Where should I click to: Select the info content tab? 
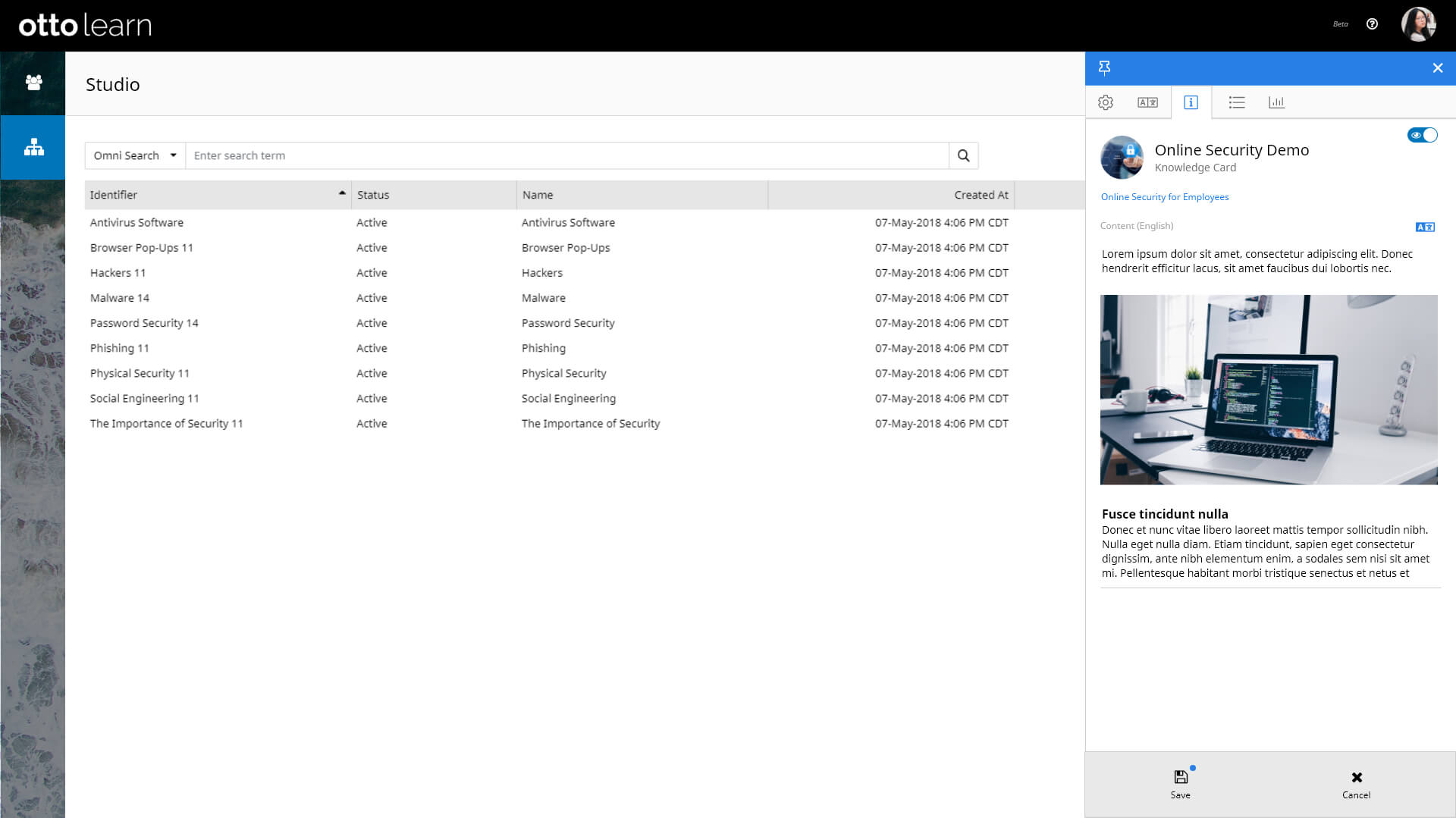coord(1191,102)
